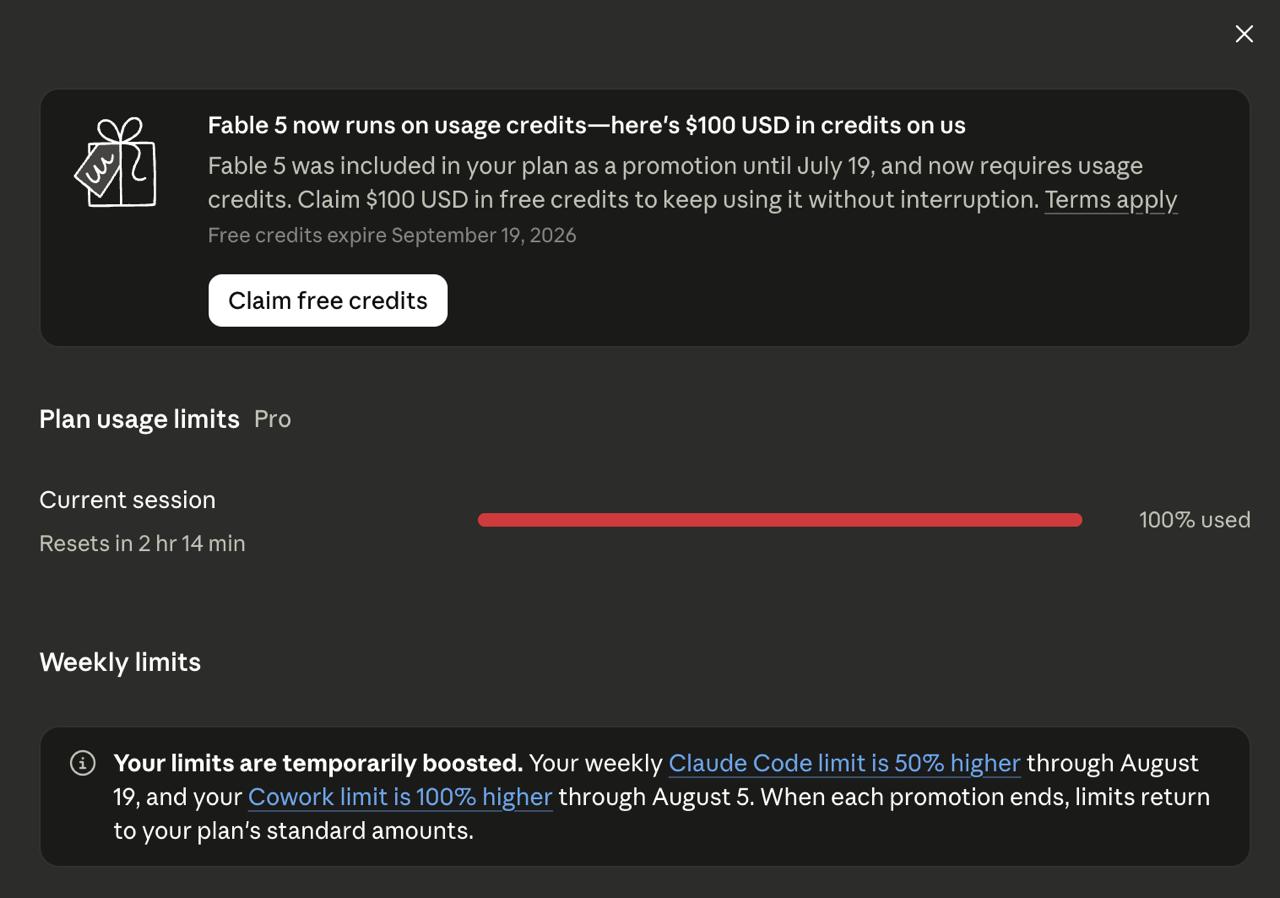Open Cowork limit is 100% higher link
The height and width of the screenshot is (898, 1280).
point(400,797)
